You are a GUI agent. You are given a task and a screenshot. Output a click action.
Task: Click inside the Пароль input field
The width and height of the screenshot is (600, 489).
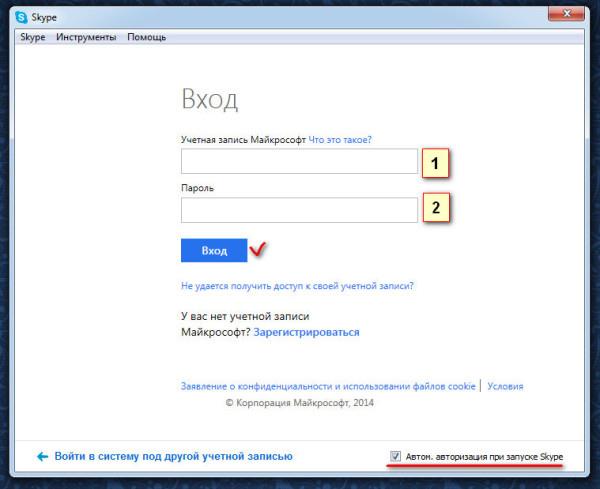click(298, 210)
